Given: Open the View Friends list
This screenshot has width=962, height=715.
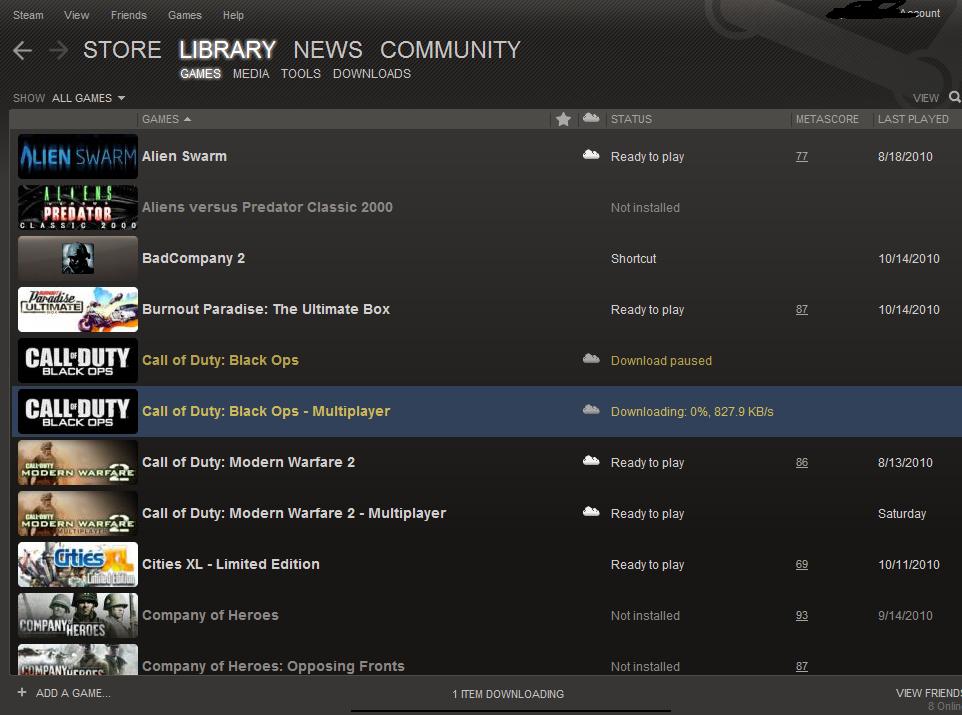Looking at the screenshot, I should coord(928,693).
